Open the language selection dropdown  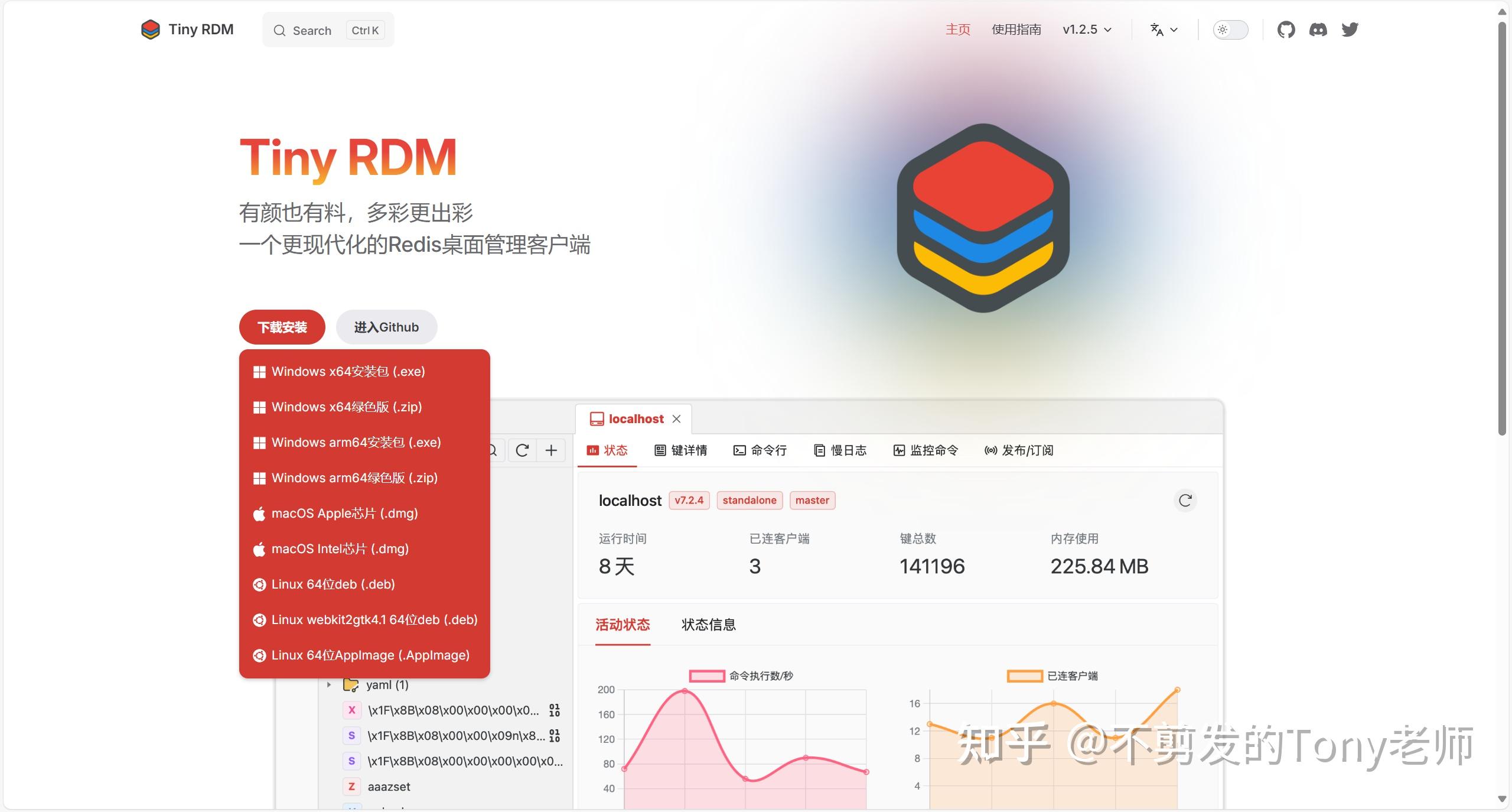(x=1163, y=30)
